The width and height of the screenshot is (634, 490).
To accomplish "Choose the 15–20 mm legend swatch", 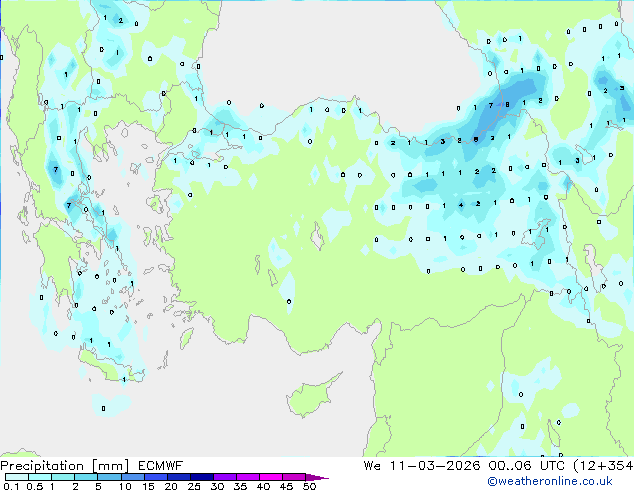I will [156, 477].
